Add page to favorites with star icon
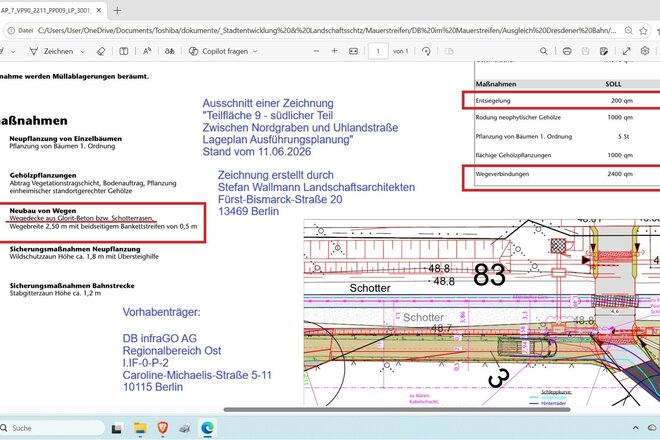660x440 pixels. click(x=644, y=30)
